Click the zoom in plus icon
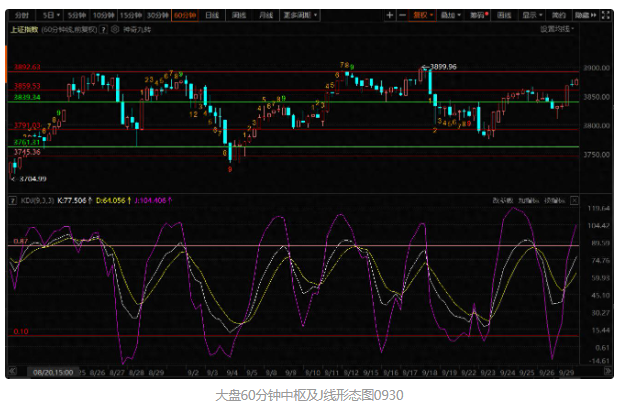The image size is (621, 402). [x=390, y=16]
